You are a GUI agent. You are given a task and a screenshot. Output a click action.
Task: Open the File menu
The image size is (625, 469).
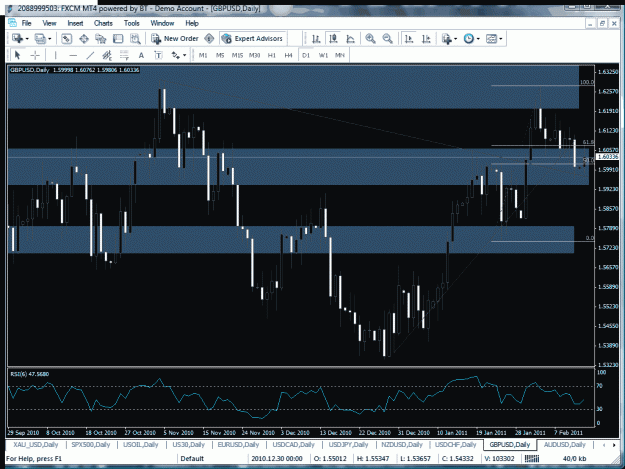point(26,23)
